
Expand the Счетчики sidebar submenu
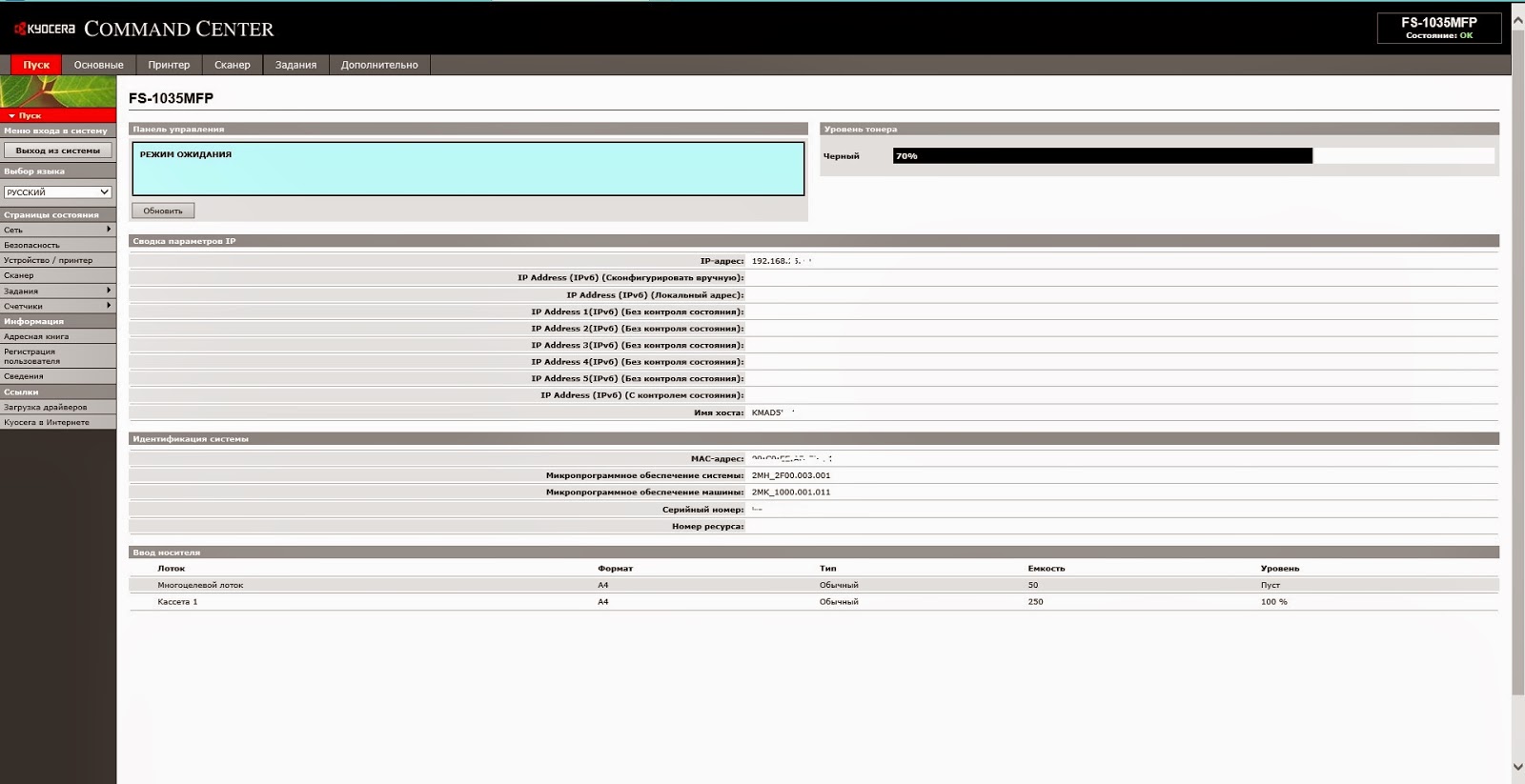coord(58,306)
